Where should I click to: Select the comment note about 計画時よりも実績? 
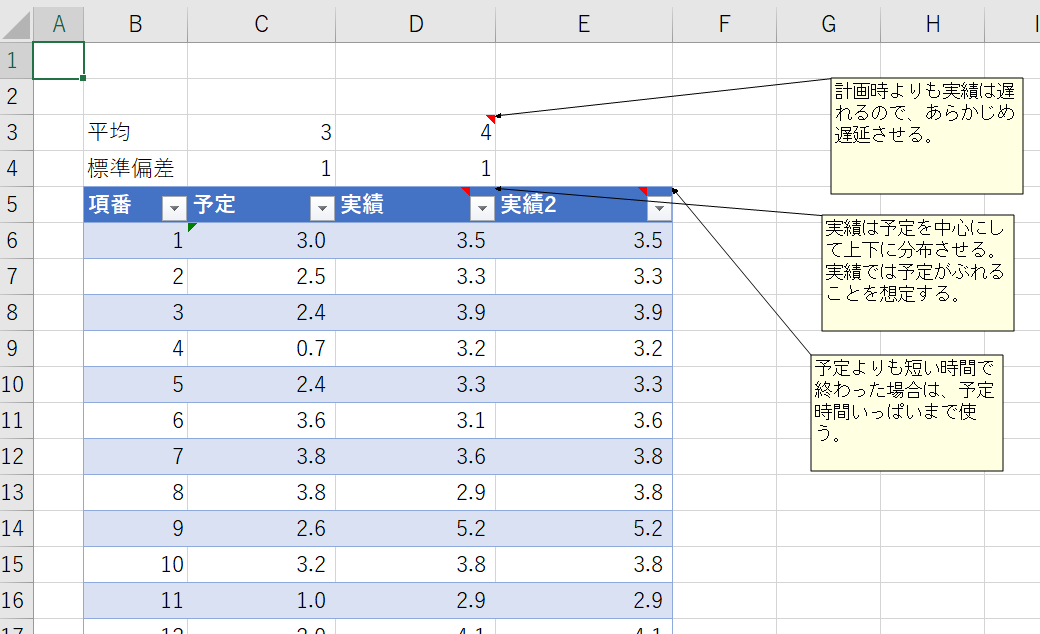click(926, 136)
